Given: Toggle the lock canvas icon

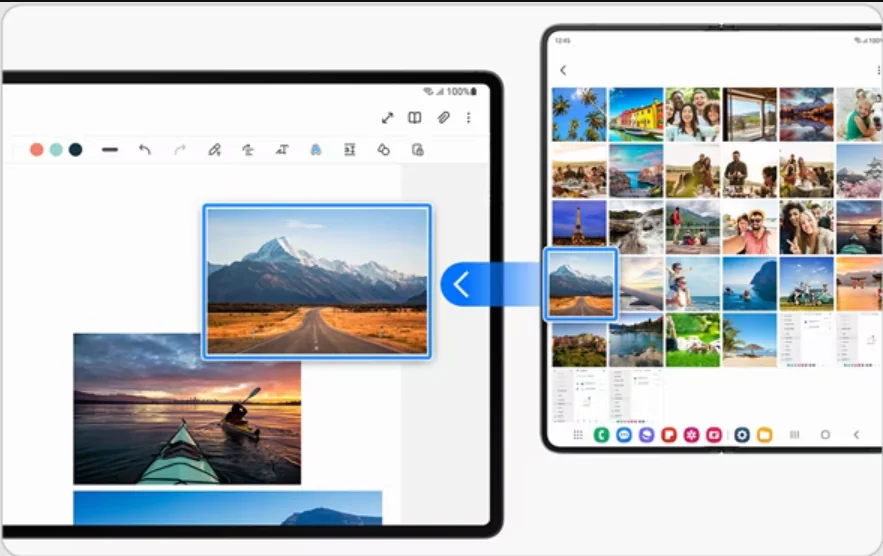Looking at the screenshot, I should click(417, 150).
